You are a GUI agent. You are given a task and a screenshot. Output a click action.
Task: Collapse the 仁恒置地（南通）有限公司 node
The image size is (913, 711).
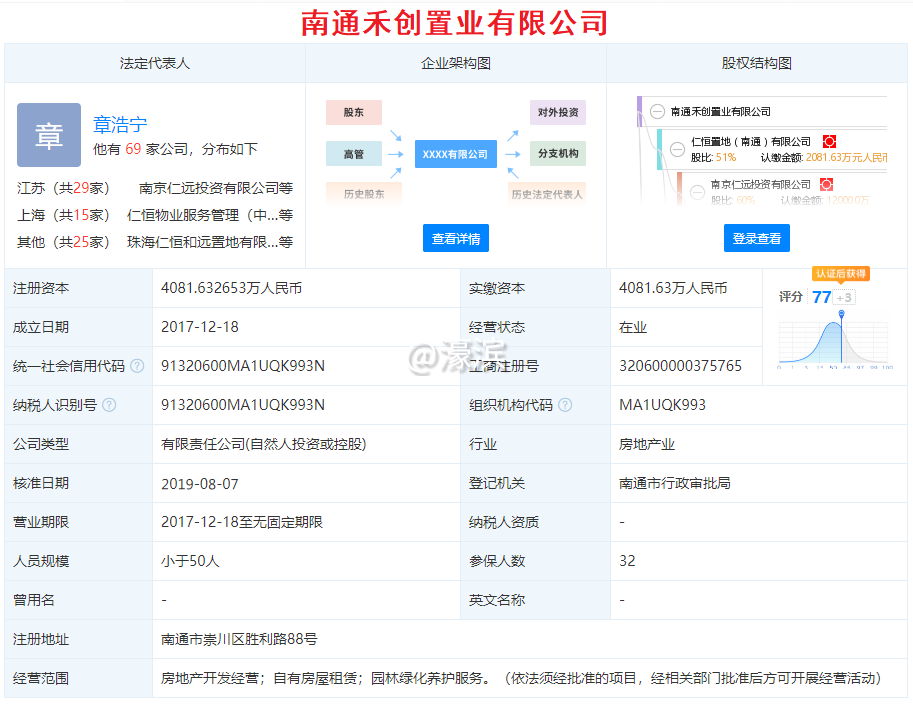(x=677, y=148)
